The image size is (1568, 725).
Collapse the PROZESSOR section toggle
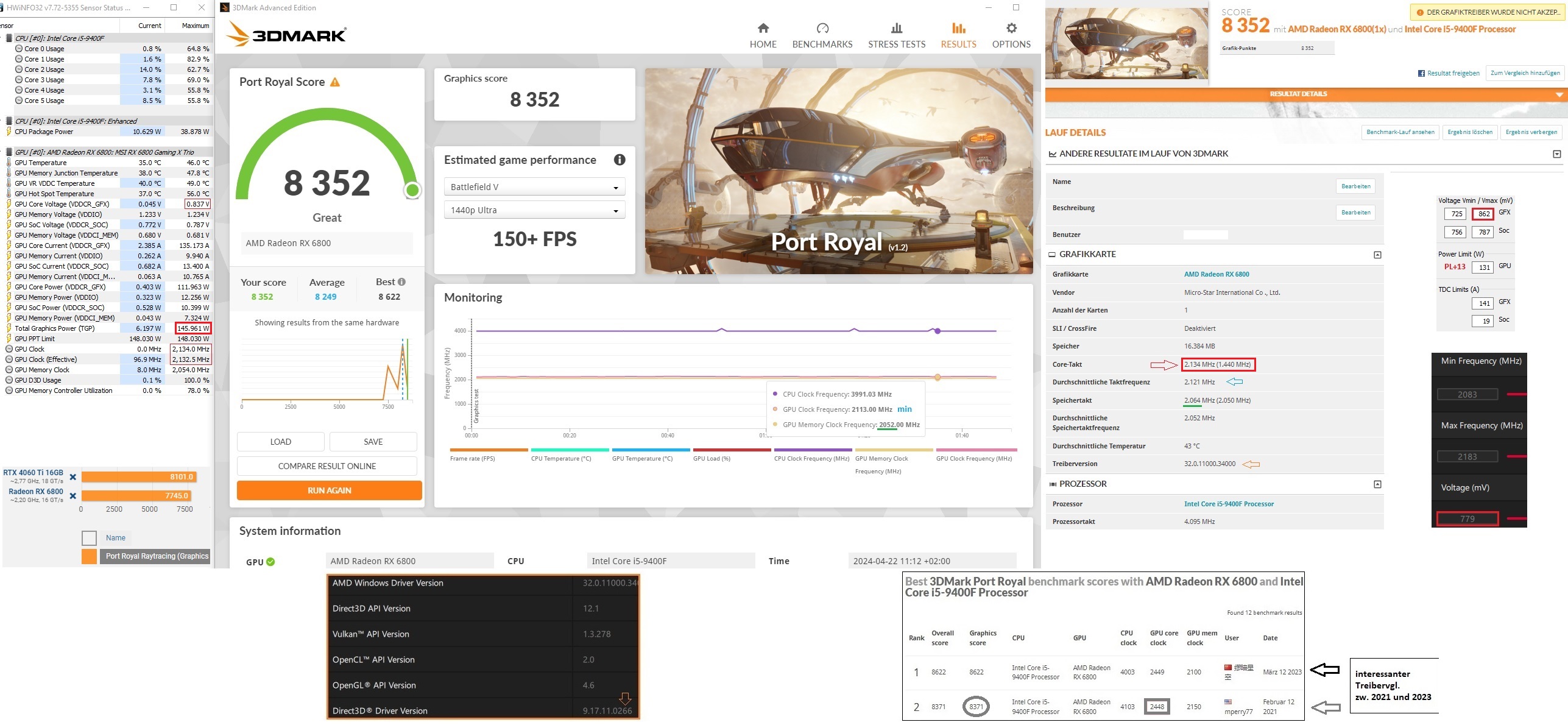[1377, 484]
